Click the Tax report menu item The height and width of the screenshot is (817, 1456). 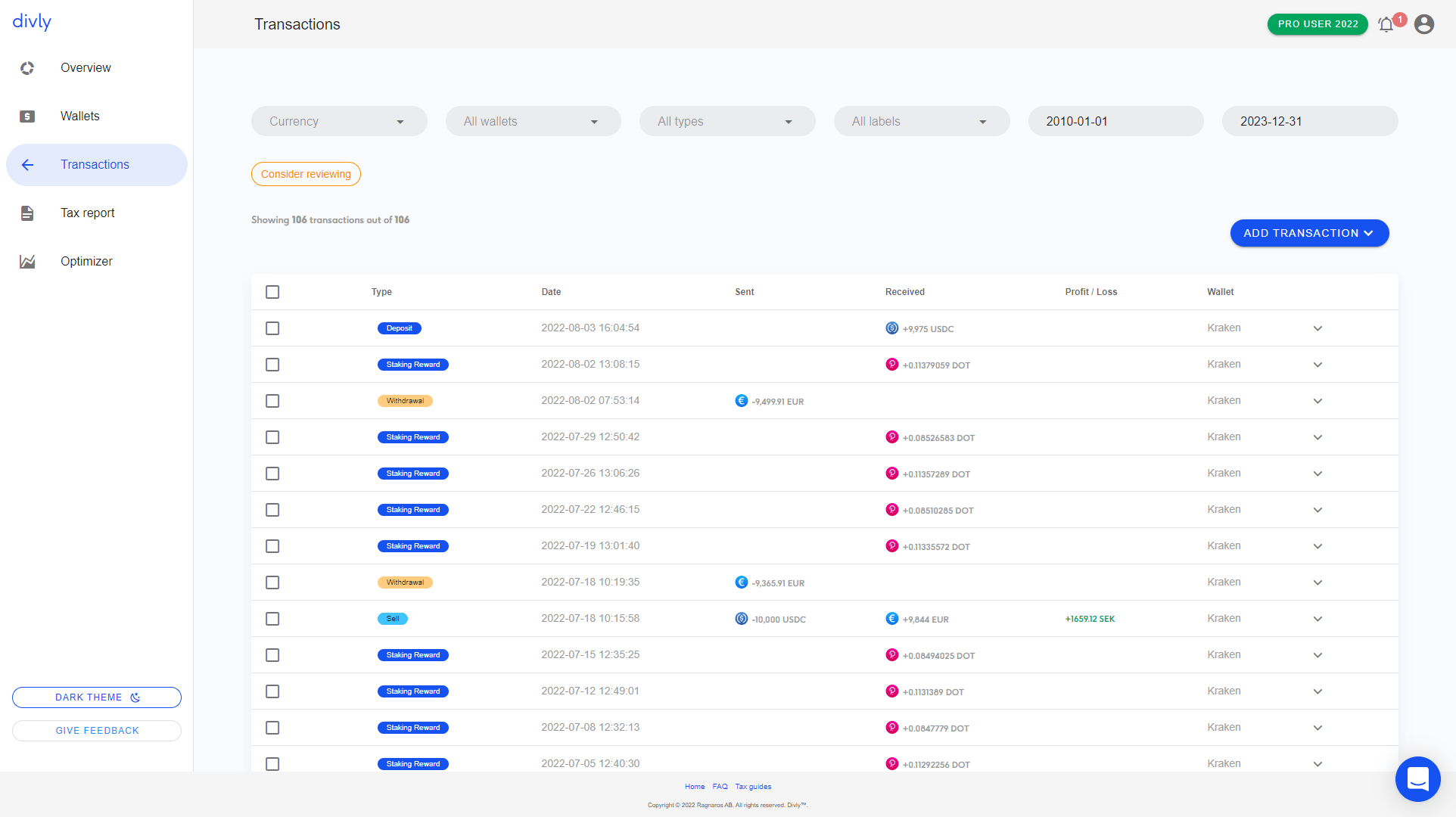(88, 212)
